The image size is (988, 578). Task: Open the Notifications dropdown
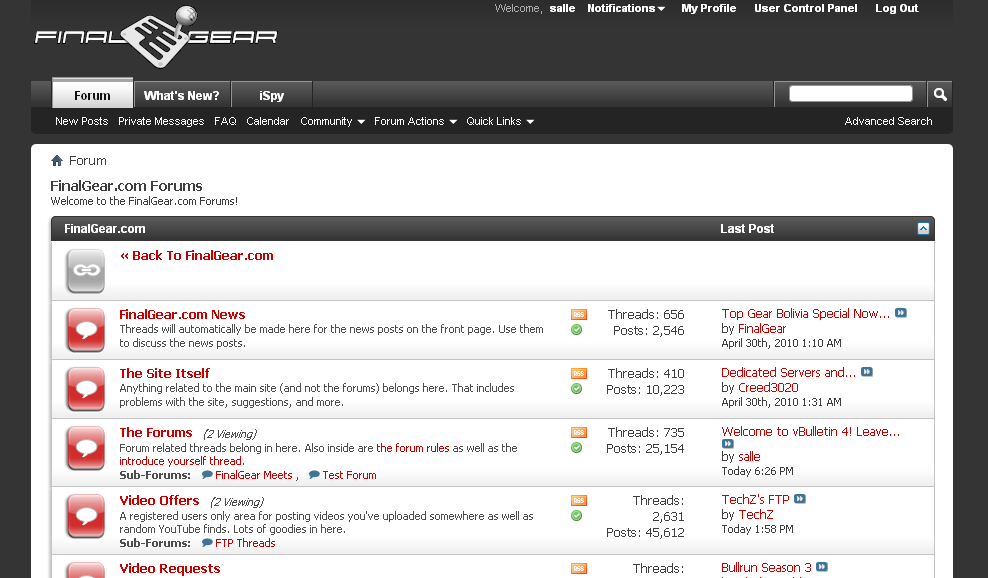(626, 8)
